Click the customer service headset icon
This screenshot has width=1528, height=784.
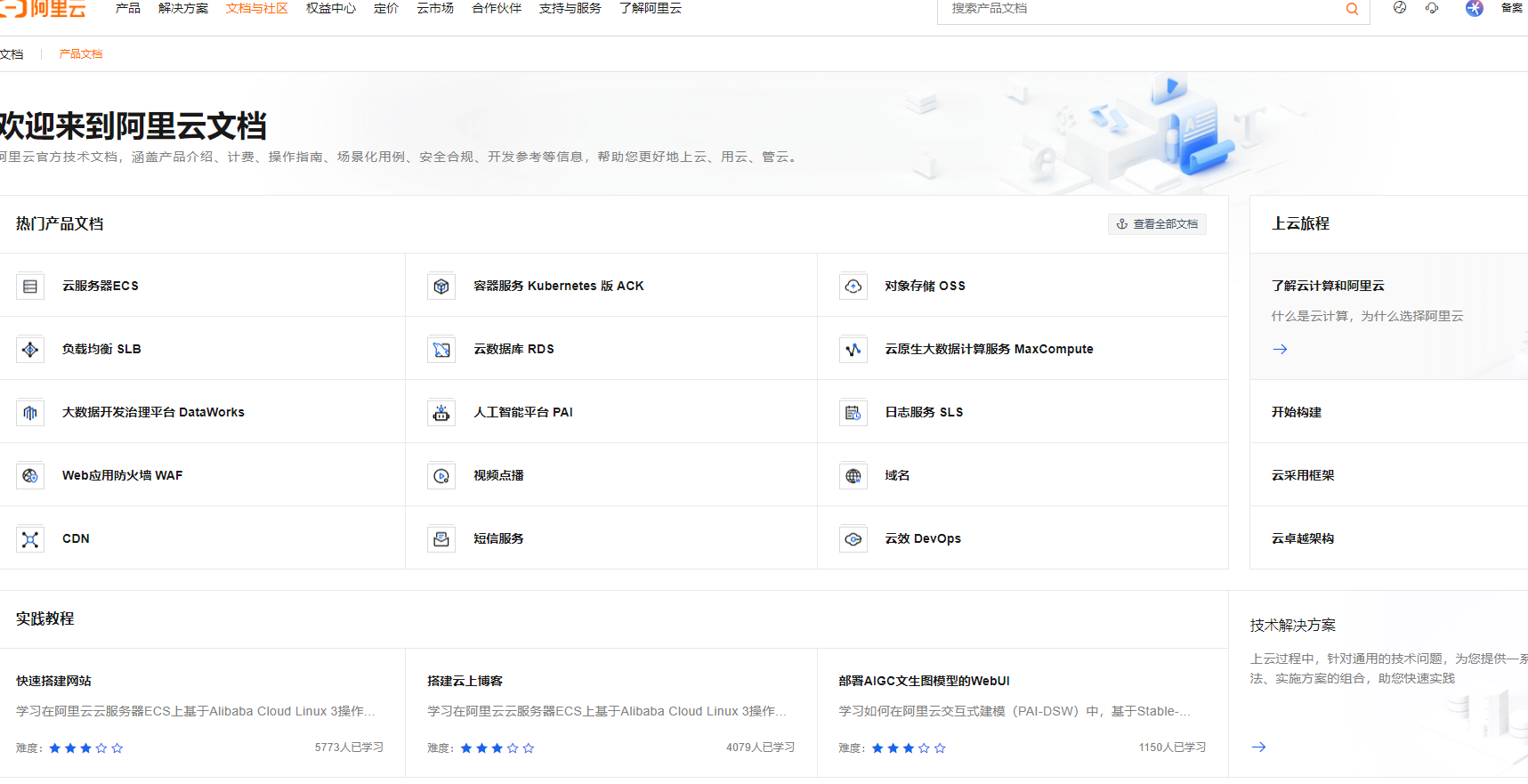[x=1432, y=8]
